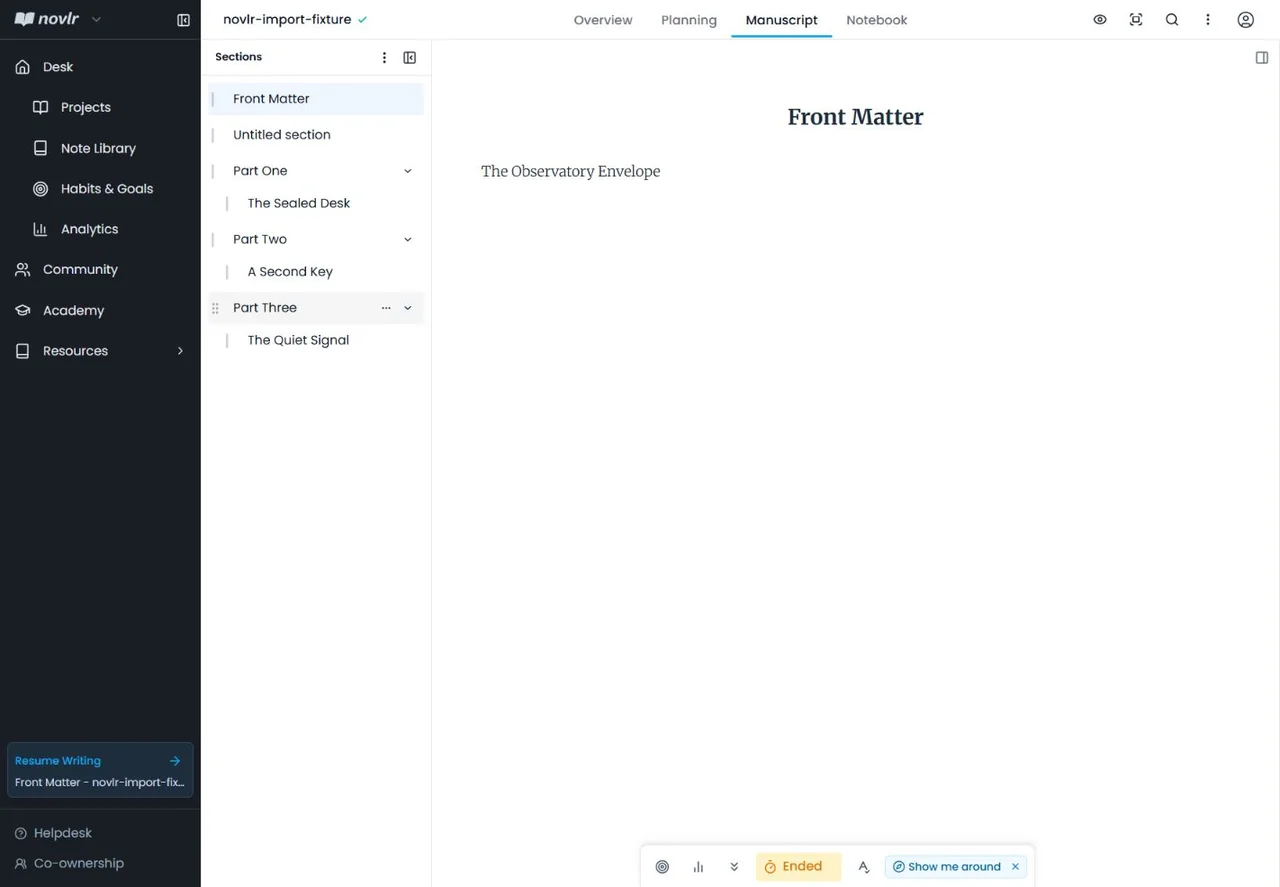This screenshot has width=1280, height=887.
Task: Open Sections panel options dots
Action: pos(384,58)
